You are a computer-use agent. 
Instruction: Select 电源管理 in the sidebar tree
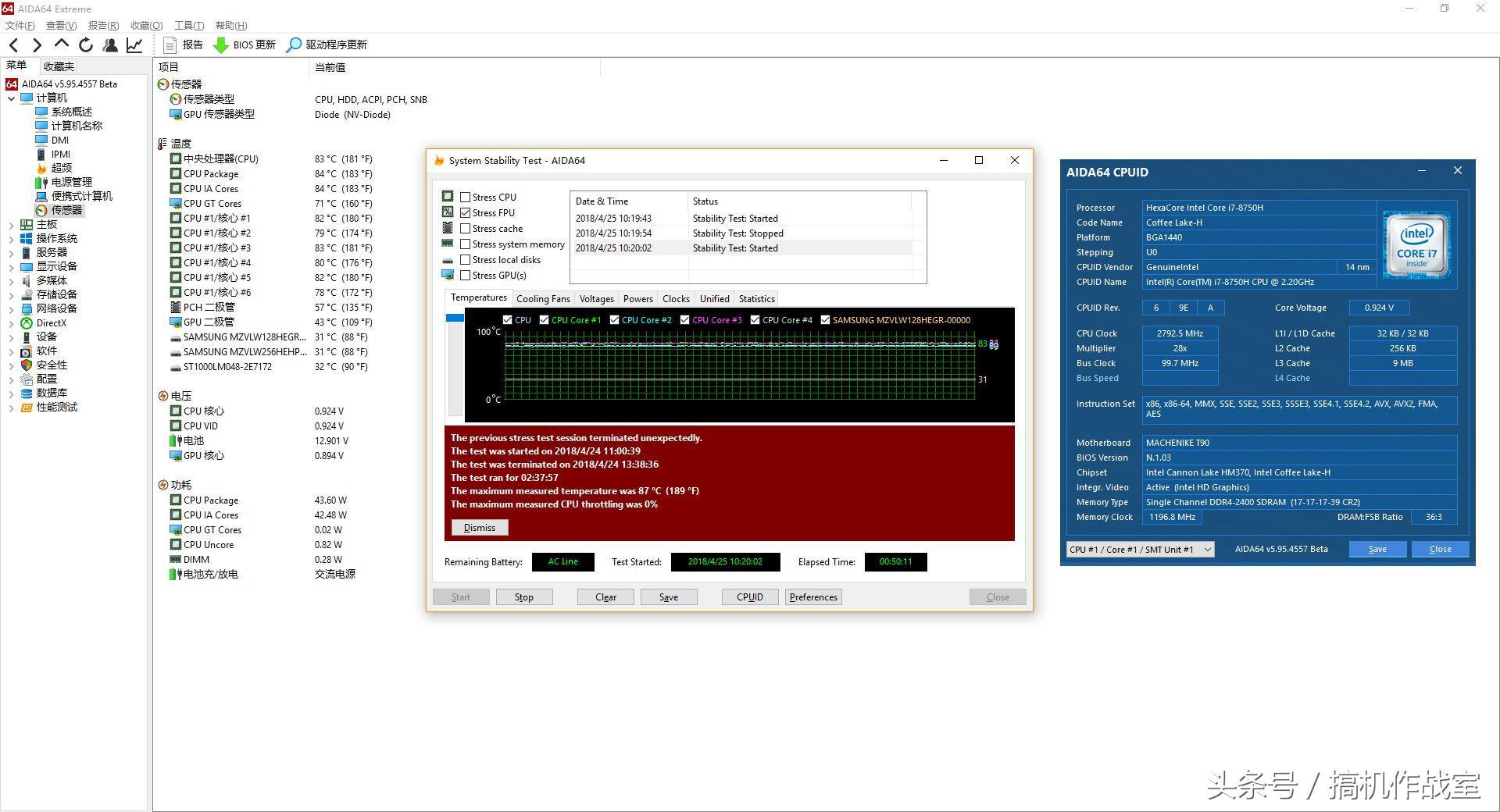coord(71,182)
